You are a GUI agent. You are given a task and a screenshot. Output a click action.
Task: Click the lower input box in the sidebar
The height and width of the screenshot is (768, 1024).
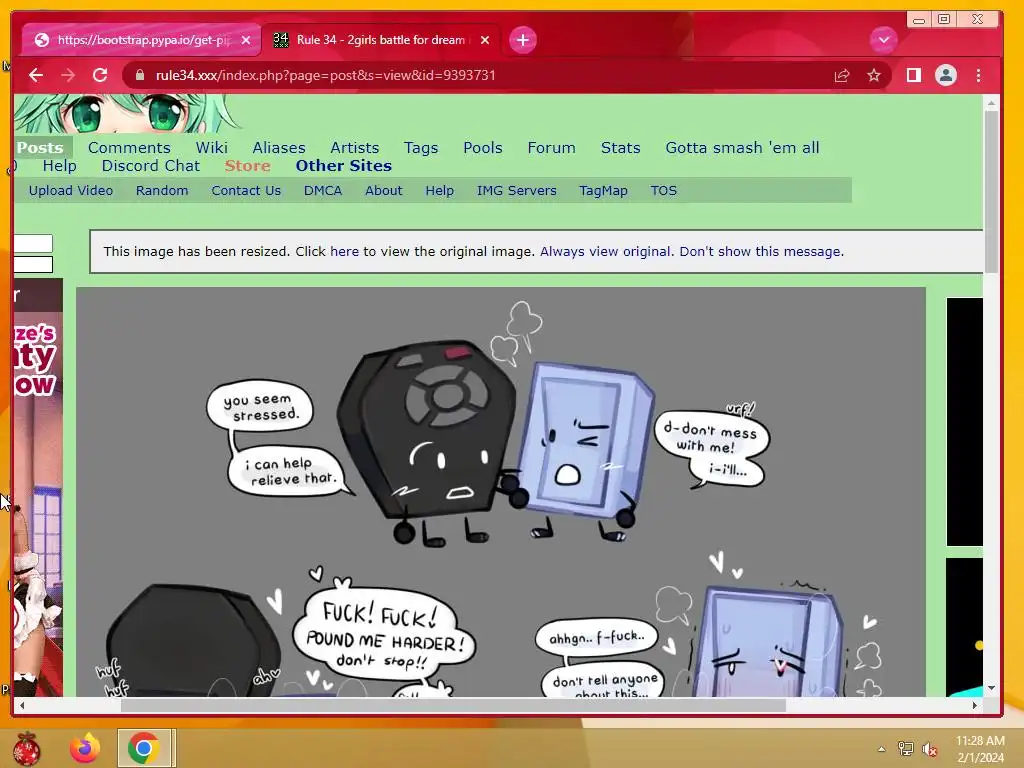(x=33, y=264)
